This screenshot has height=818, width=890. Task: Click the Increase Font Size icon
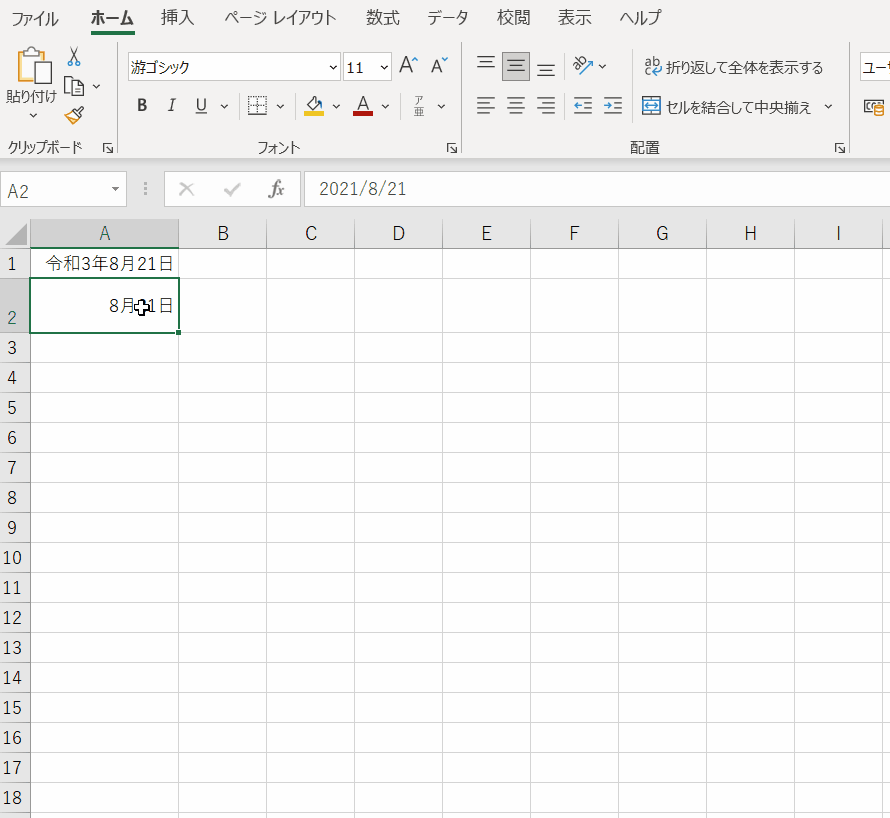[406, 64]
